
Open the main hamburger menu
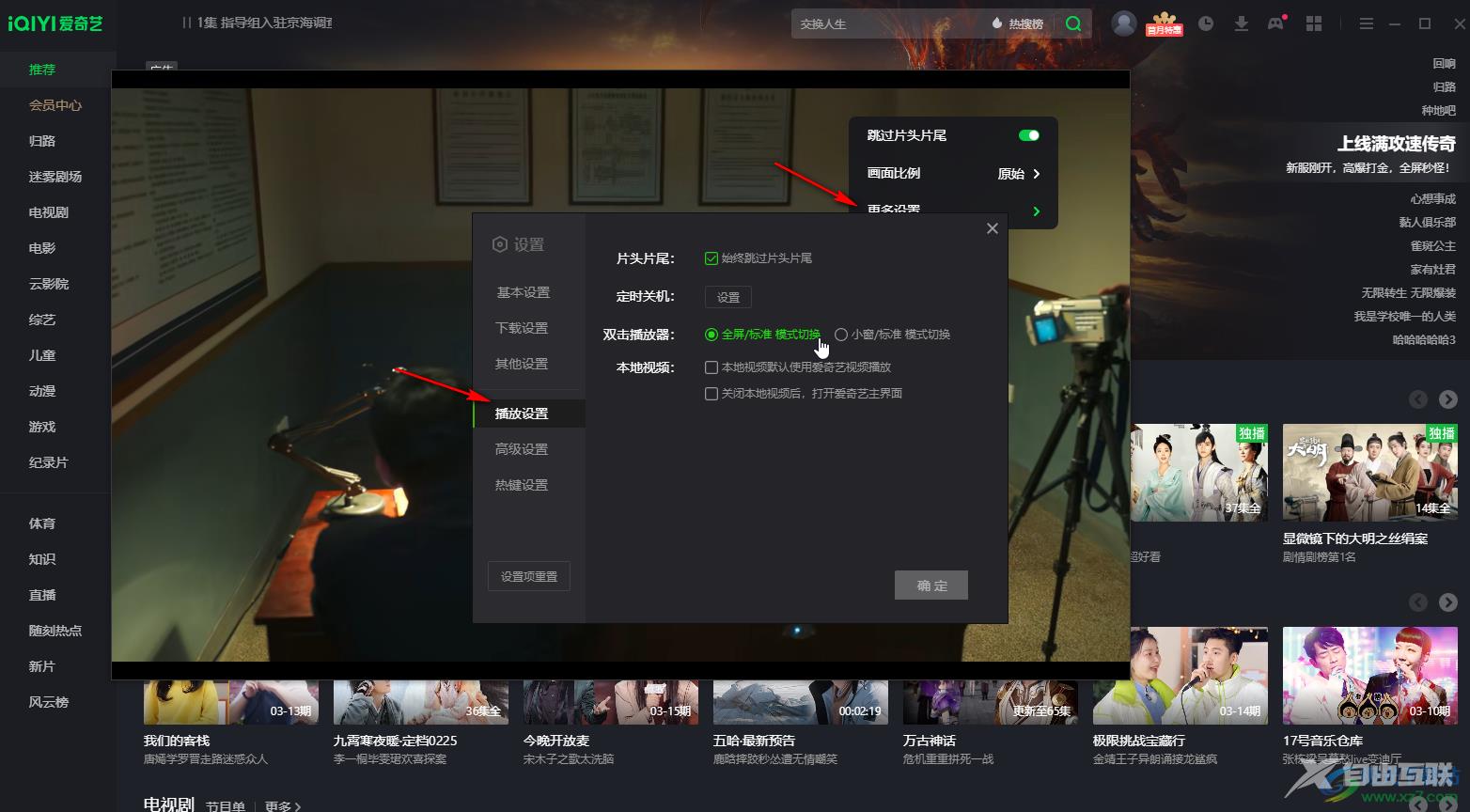point(1366,23)
